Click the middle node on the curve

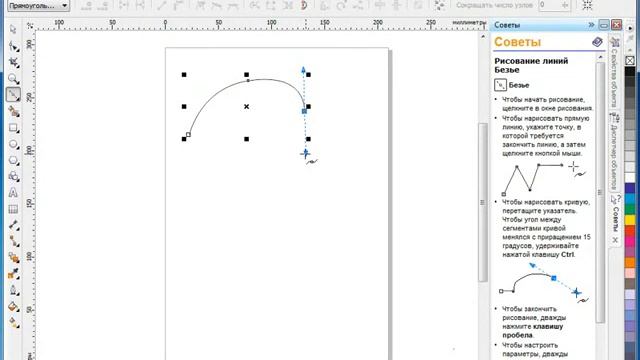pos(248,80)
